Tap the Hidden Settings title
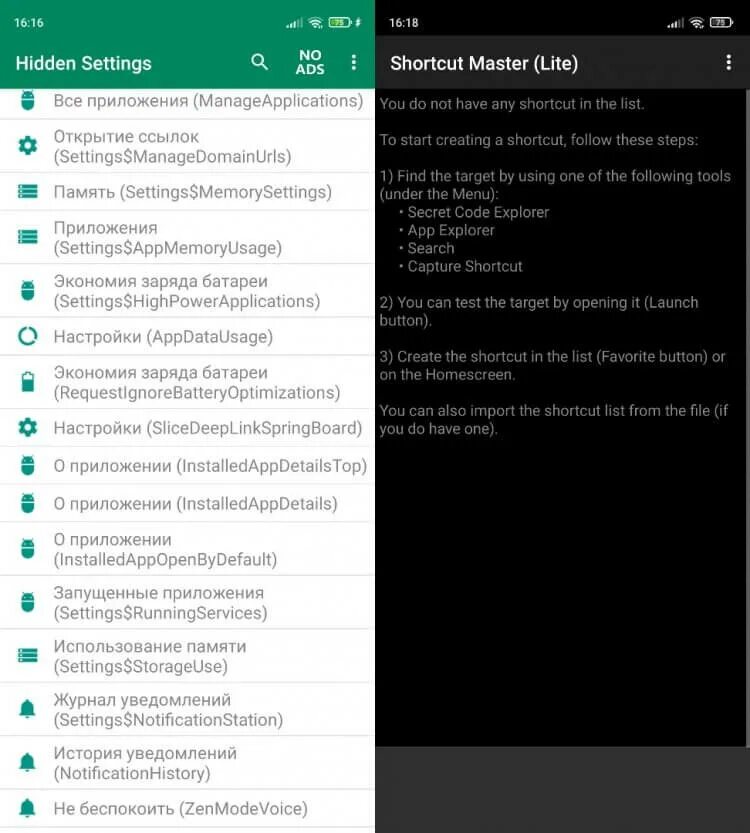Viewport: 750px width, 833px height. tap(83, 63)
